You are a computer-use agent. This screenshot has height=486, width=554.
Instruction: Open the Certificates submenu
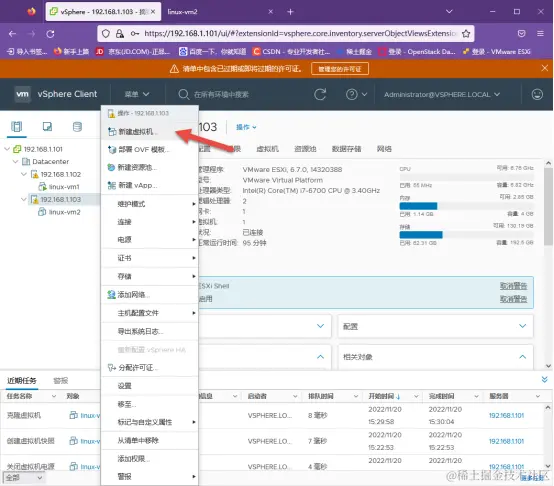[x=149, y=258]
